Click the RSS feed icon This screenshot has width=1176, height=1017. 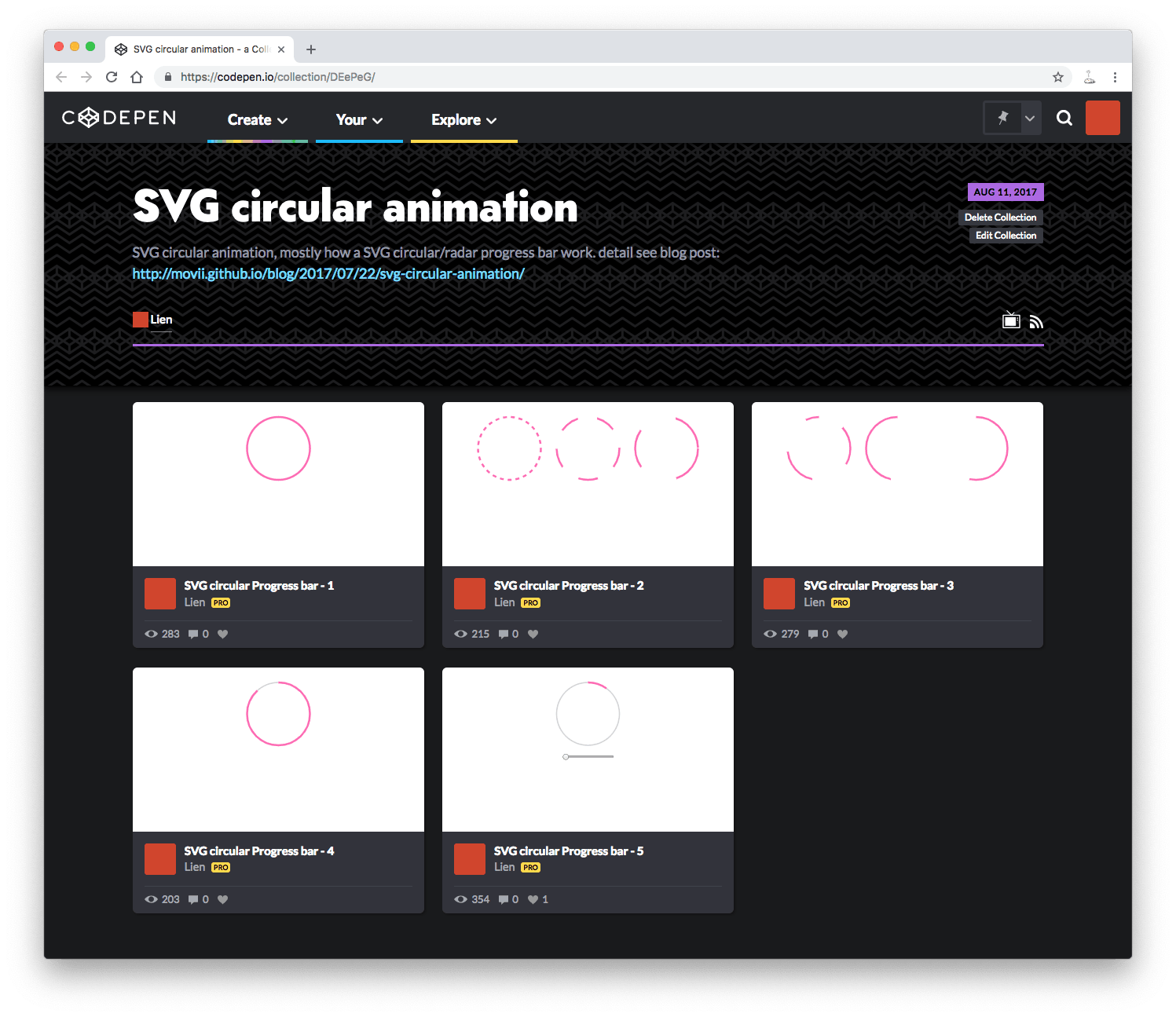(x=1036, y=321)
